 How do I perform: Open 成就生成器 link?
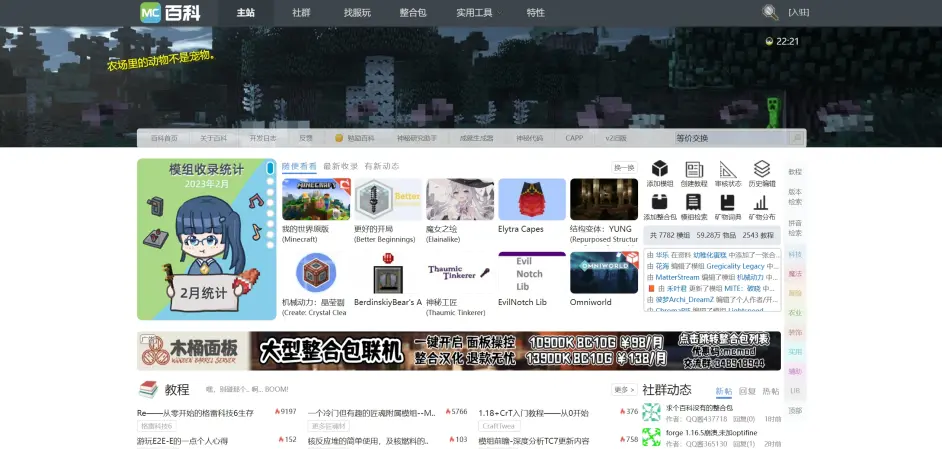point(476,138)
